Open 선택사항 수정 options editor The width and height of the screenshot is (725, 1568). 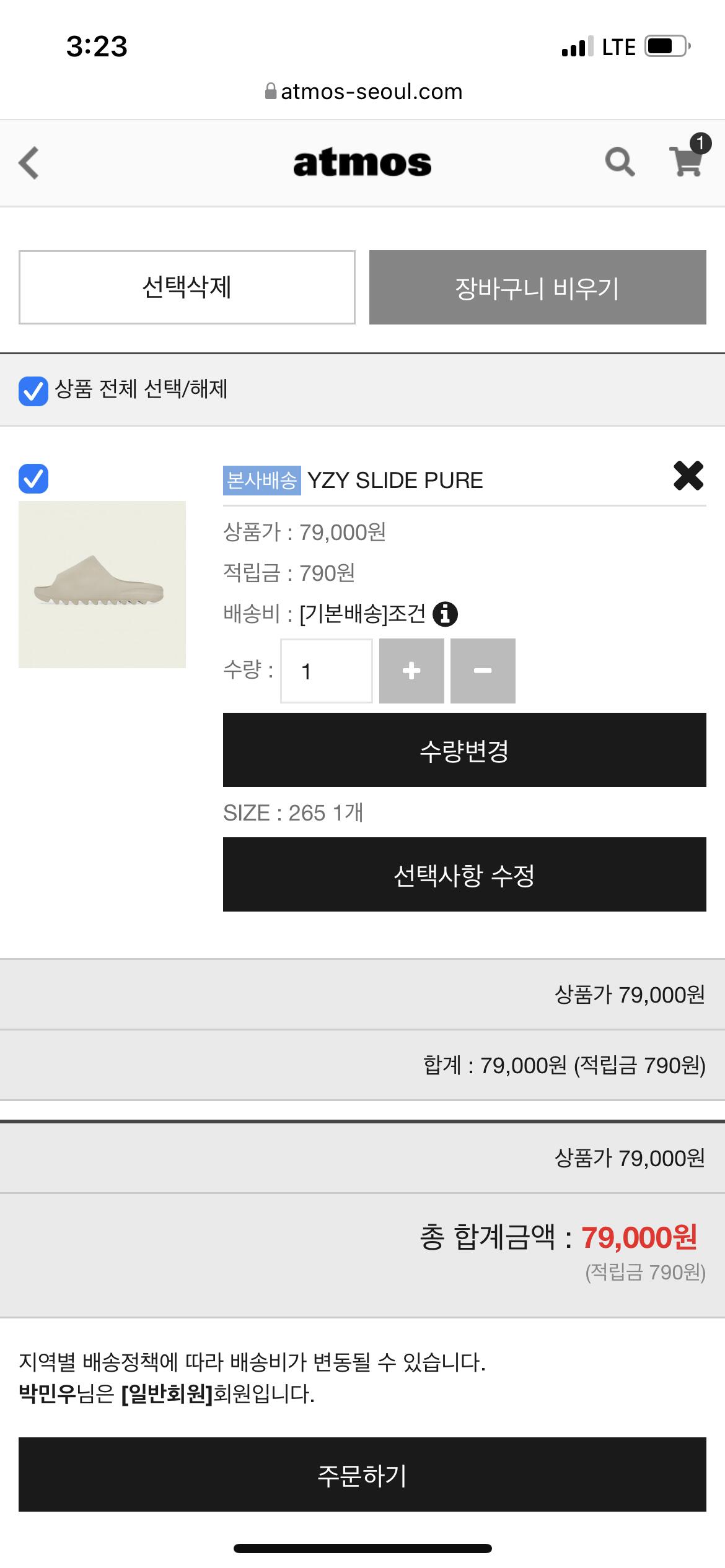pos(464,874)
